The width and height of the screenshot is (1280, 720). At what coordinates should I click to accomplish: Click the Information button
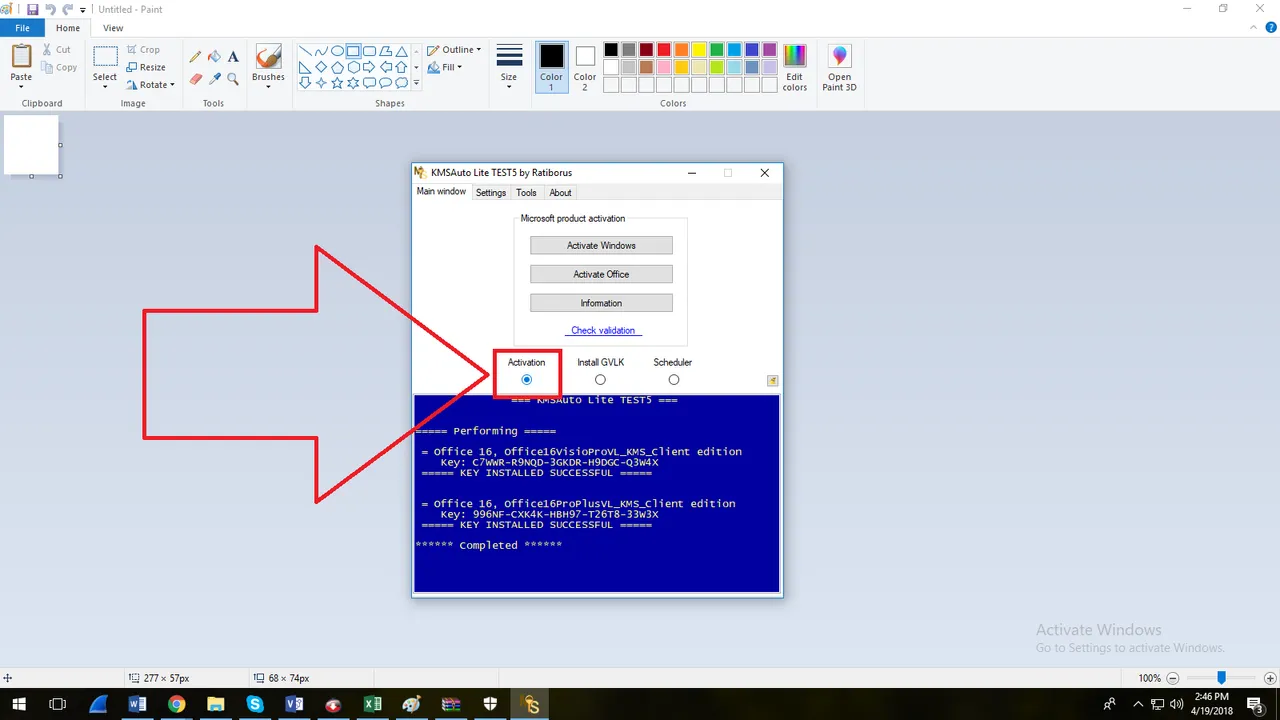[x=601, y=303]
